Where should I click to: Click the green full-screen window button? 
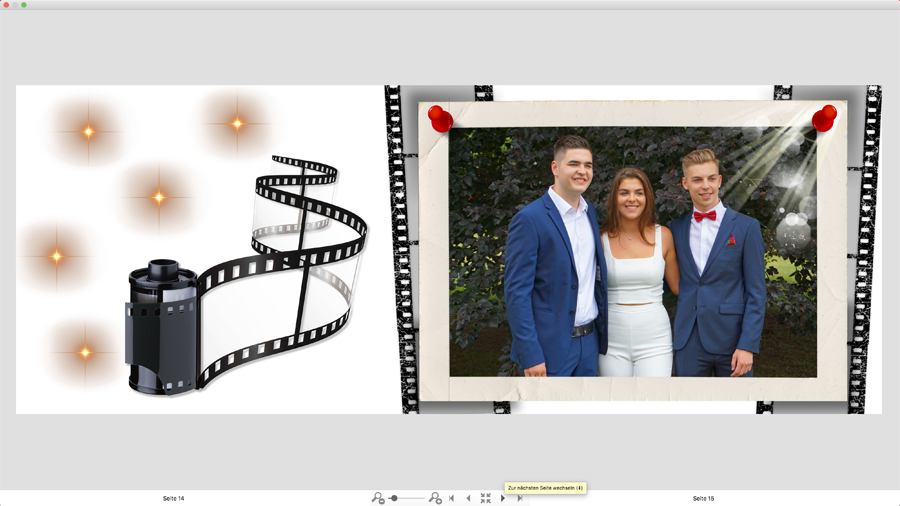tap(24, 5)
